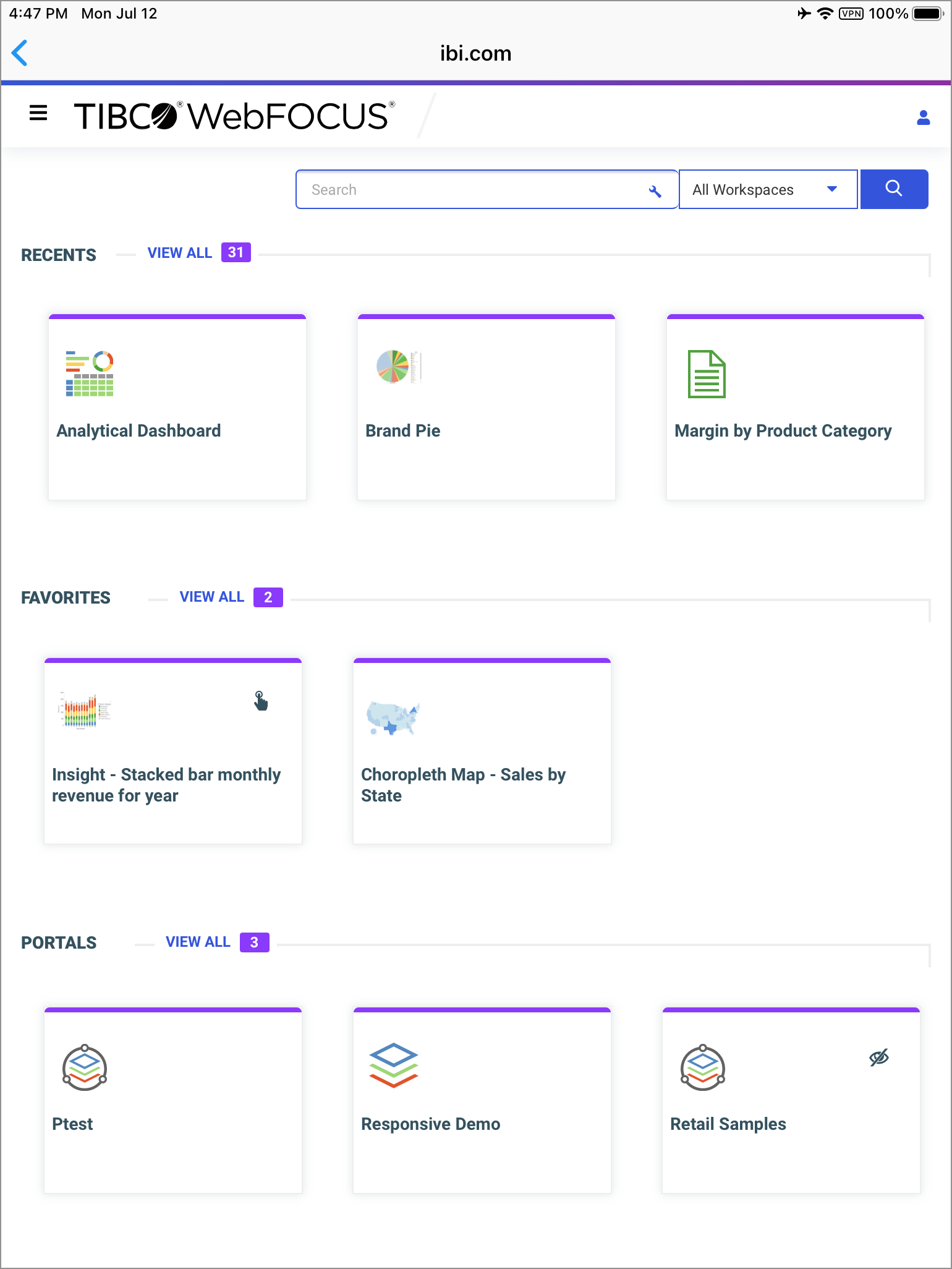Screen dimensions: 952x1269
Task: Click the Ptest portal icon
Action: pyautogui.click(x=85, y=1067)
